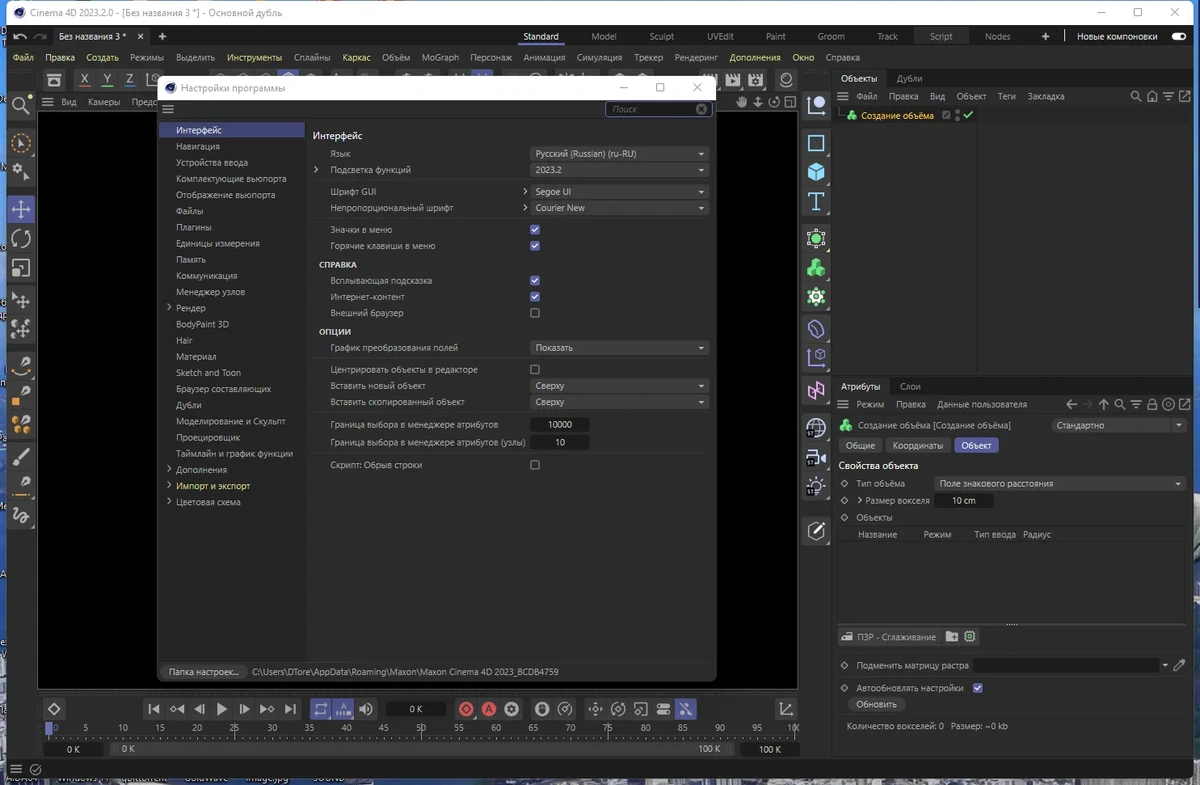This screenshot has height=785, width=1200.
Task: Toggle the loop playback icon
Action: 321,709
